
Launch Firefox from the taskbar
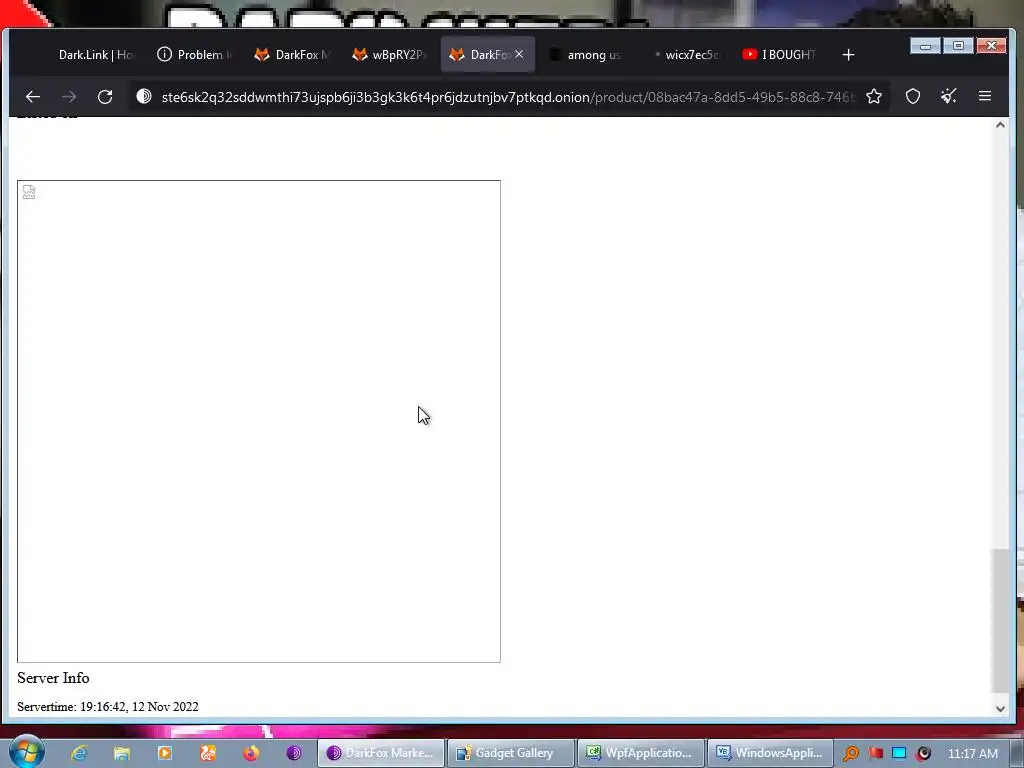coord(251,753)
